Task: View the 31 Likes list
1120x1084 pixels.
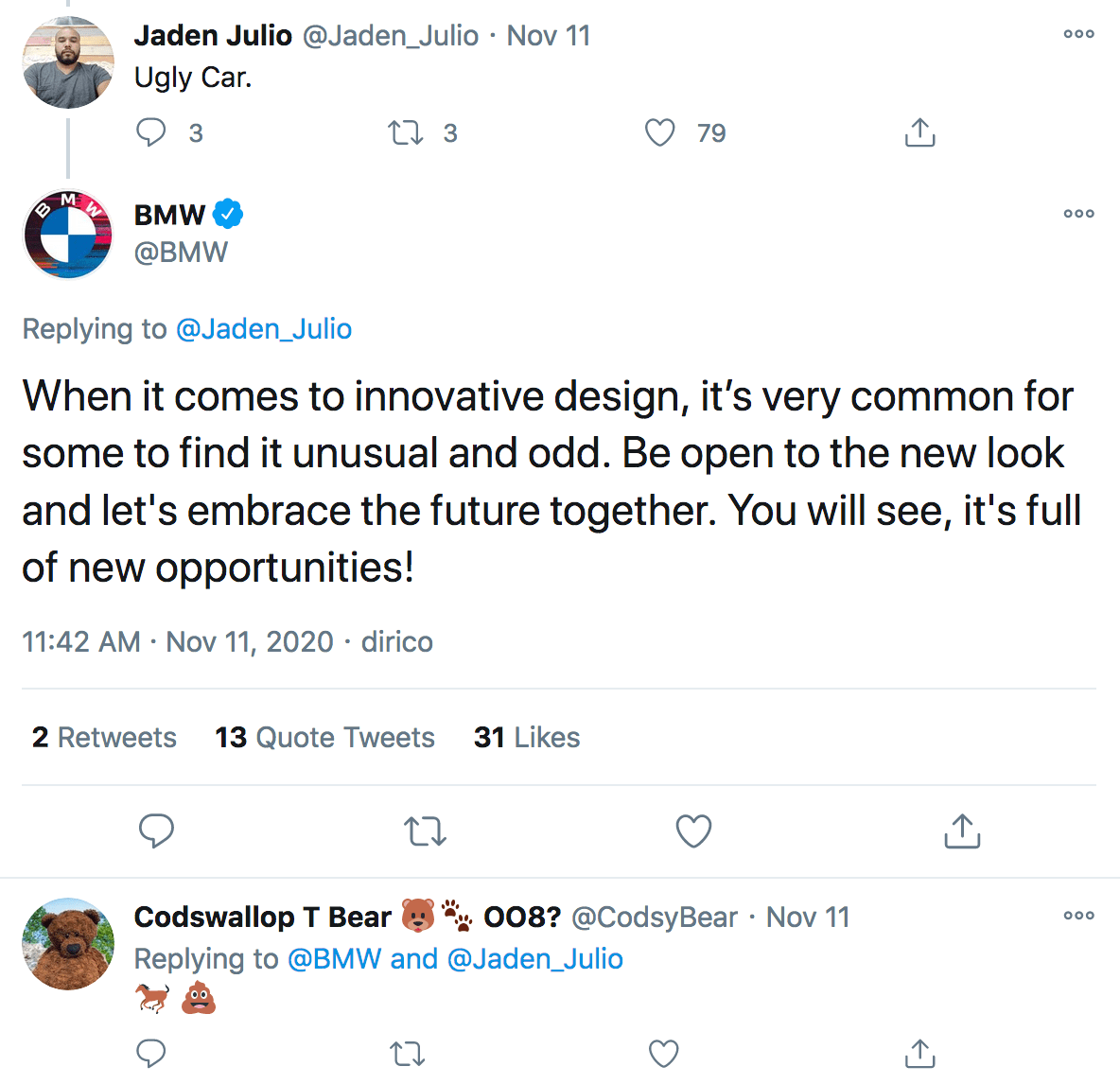Action: 527,738
